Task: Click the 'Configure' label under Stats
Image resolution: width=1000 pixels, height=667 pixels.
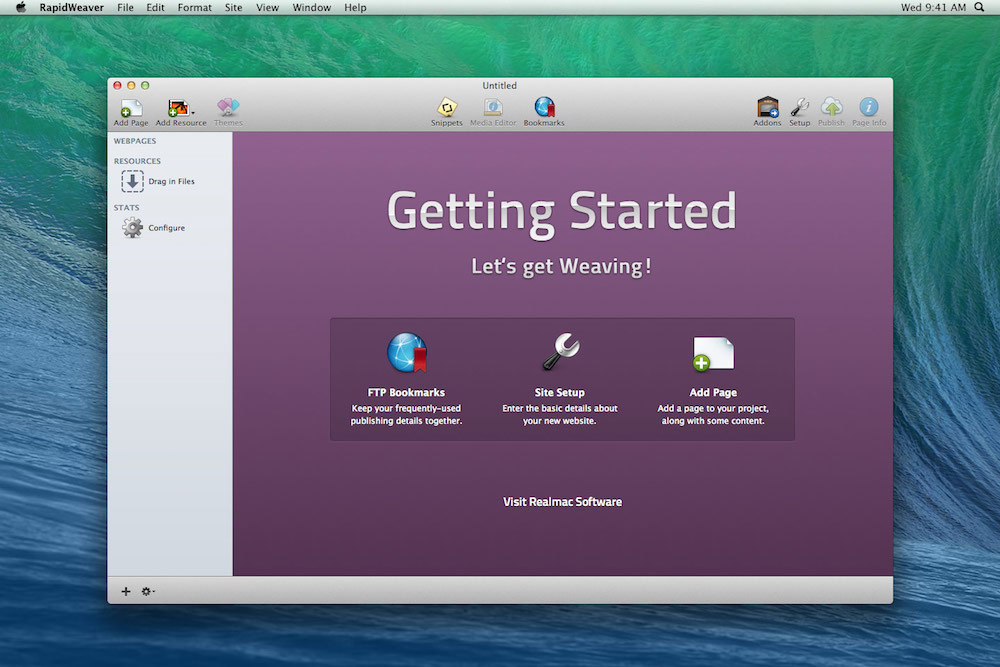Action: coord(166,228)
